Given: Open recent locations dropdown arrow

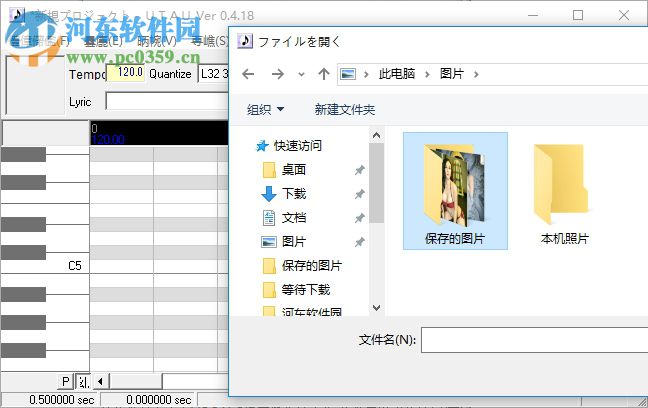Looking at the screenshot, I should click(x=301, y=75).
